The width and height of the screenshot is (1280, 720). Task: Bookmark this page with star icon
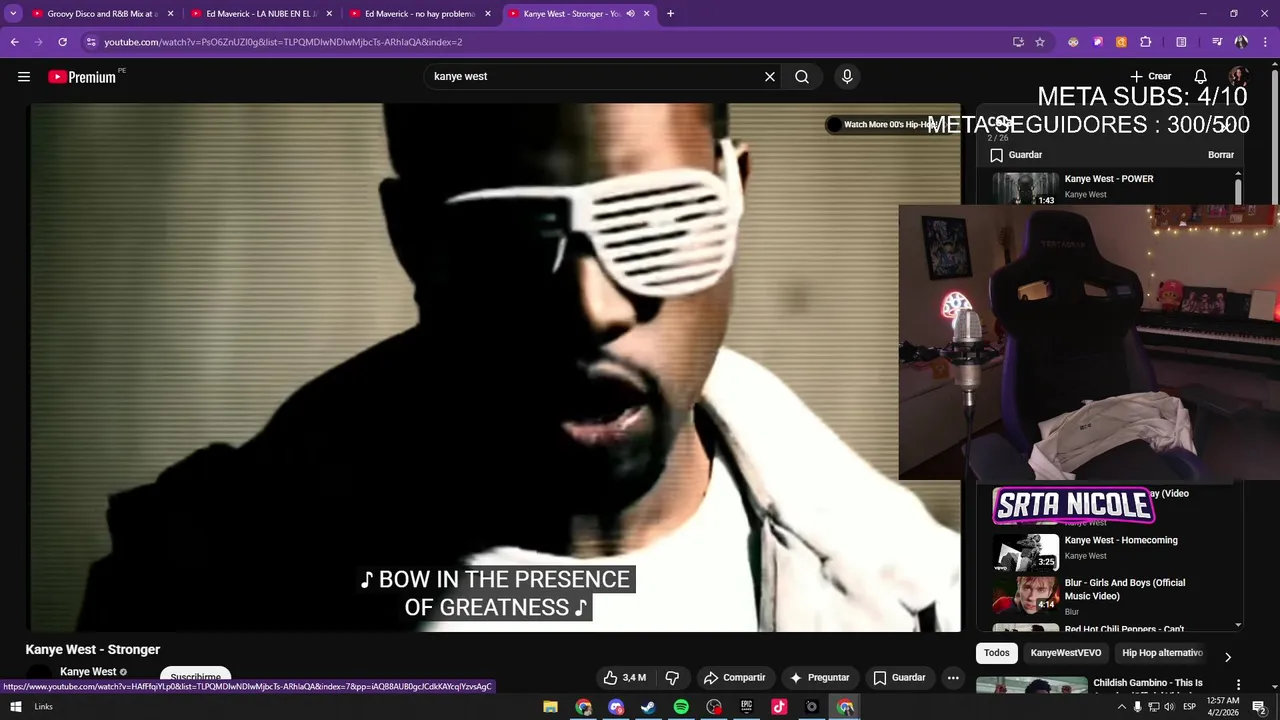(x=1040, y=42)
